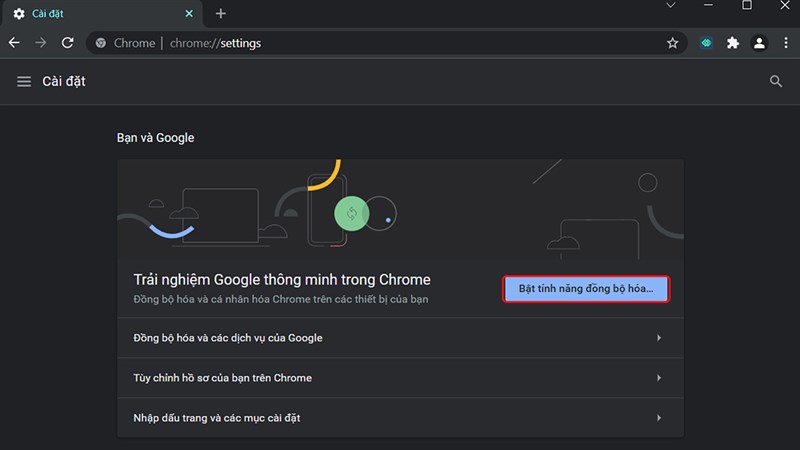Show the tab search dropdown arrow

pos(670,5)
